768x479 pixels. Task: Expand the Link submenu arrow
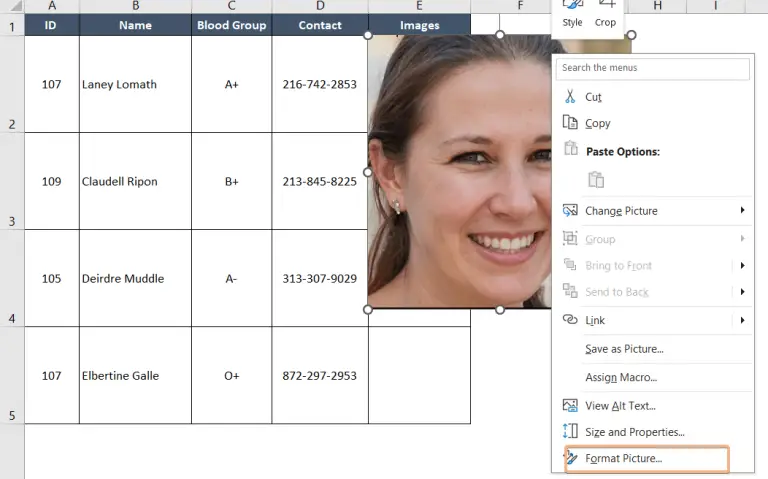pos(742,320)
